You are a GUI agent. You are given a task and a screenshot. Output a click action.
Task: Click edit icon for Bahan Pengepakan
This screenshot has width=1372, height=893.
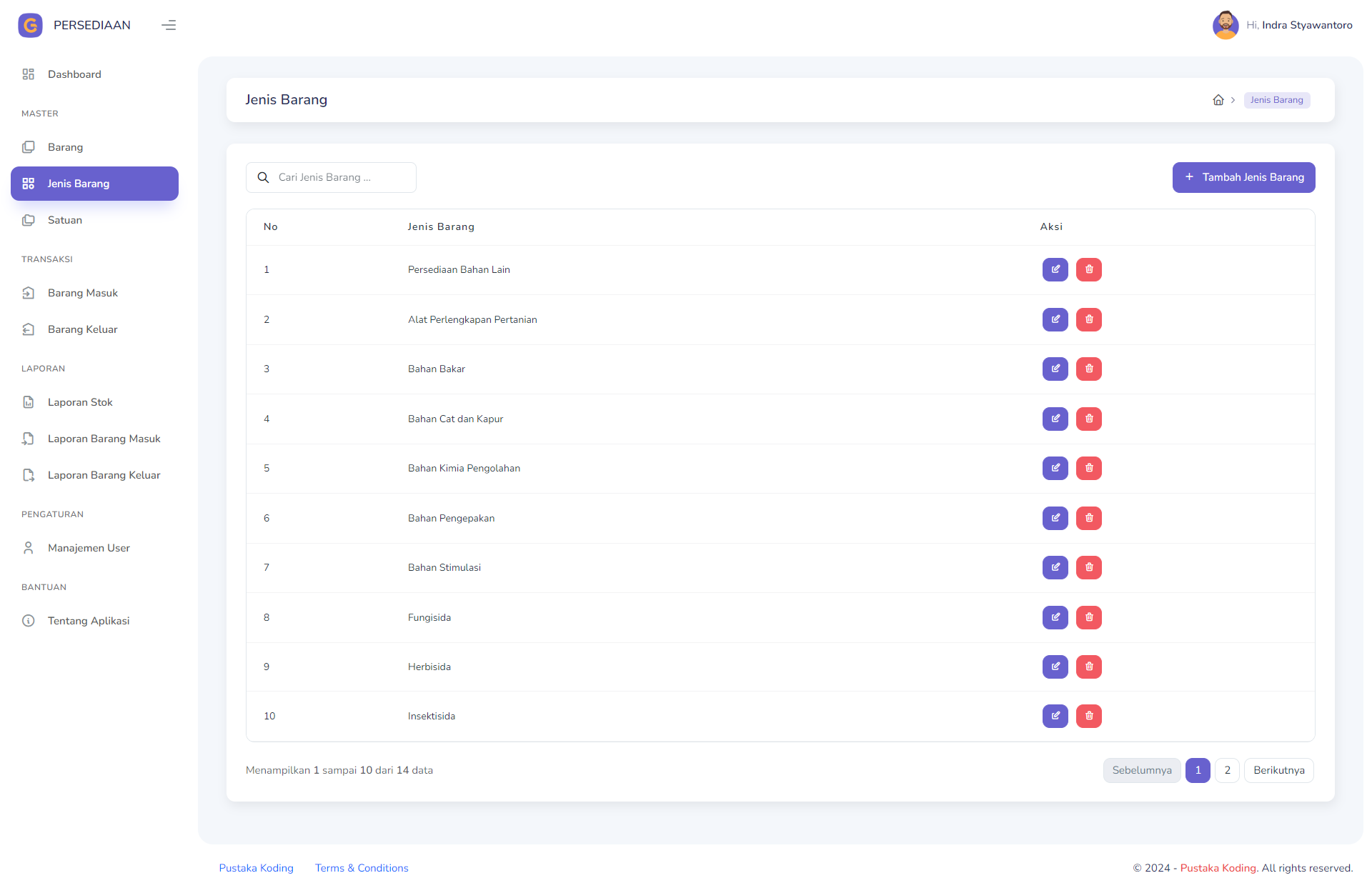tap(1055, 518)
